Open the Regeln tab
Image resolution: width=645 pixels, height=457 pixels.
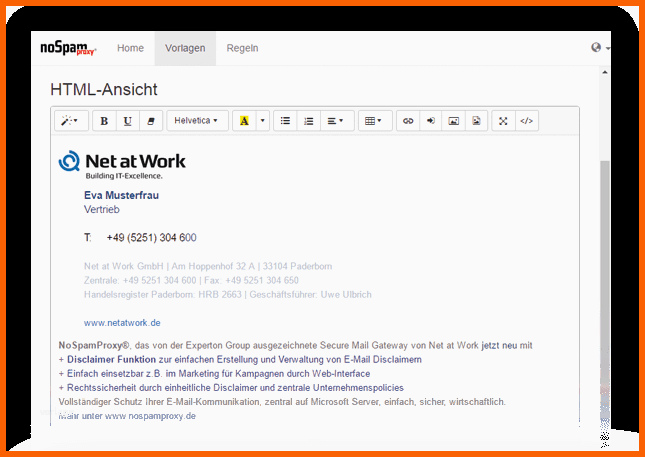[x=242, y=48]
